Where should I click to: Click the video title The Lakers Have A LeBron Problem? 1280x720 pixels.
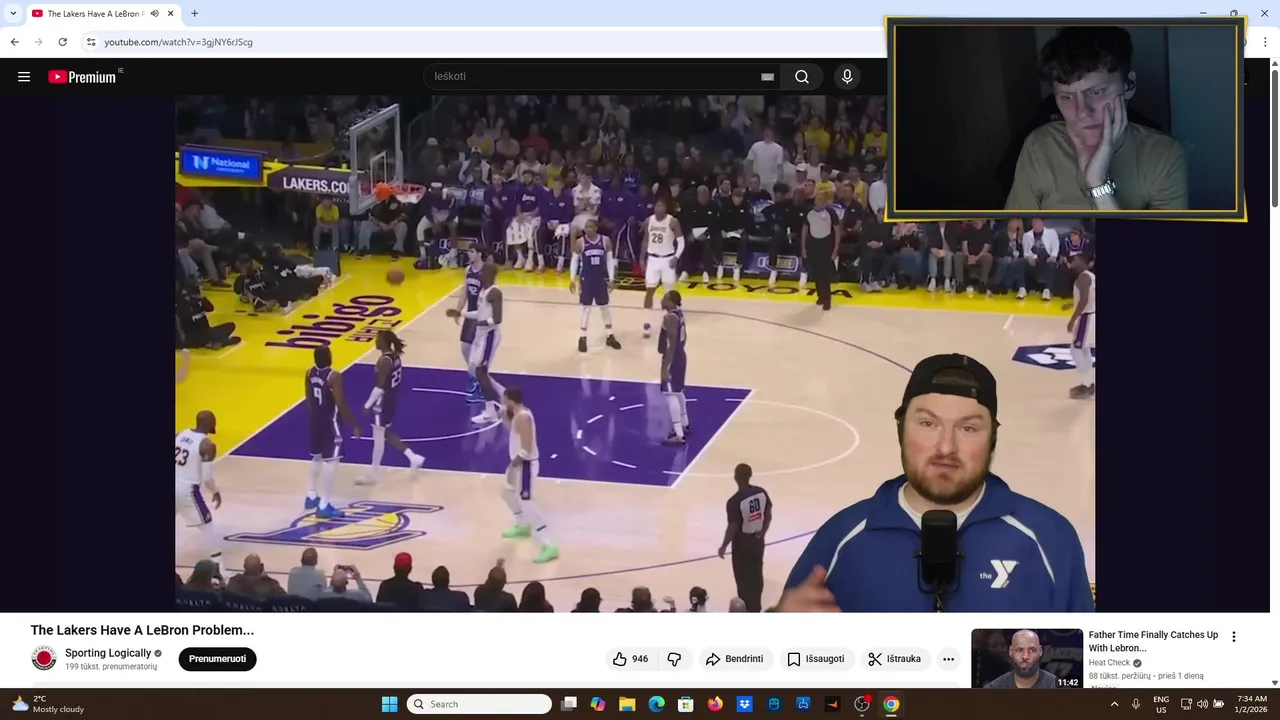point(142,630)
